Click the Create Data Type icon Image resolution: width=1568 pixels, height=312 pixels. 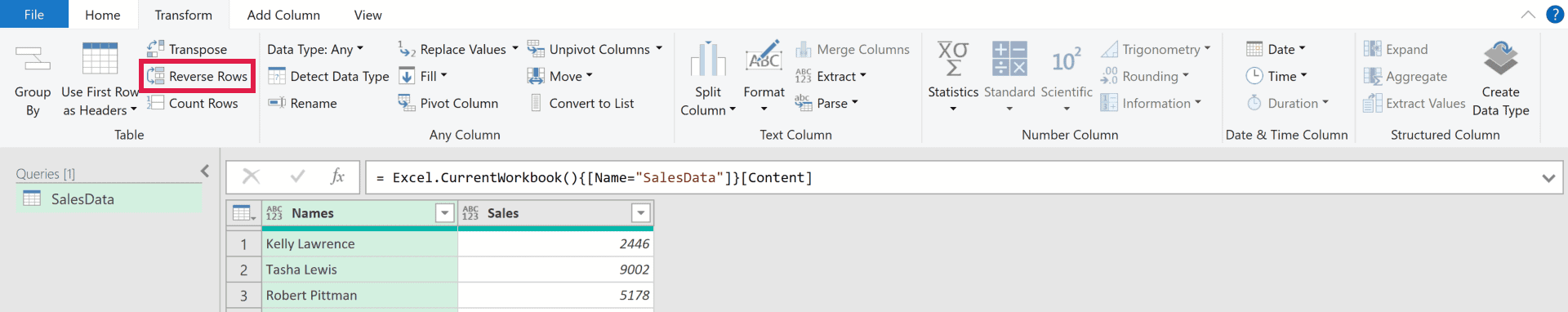[1500, 59]
